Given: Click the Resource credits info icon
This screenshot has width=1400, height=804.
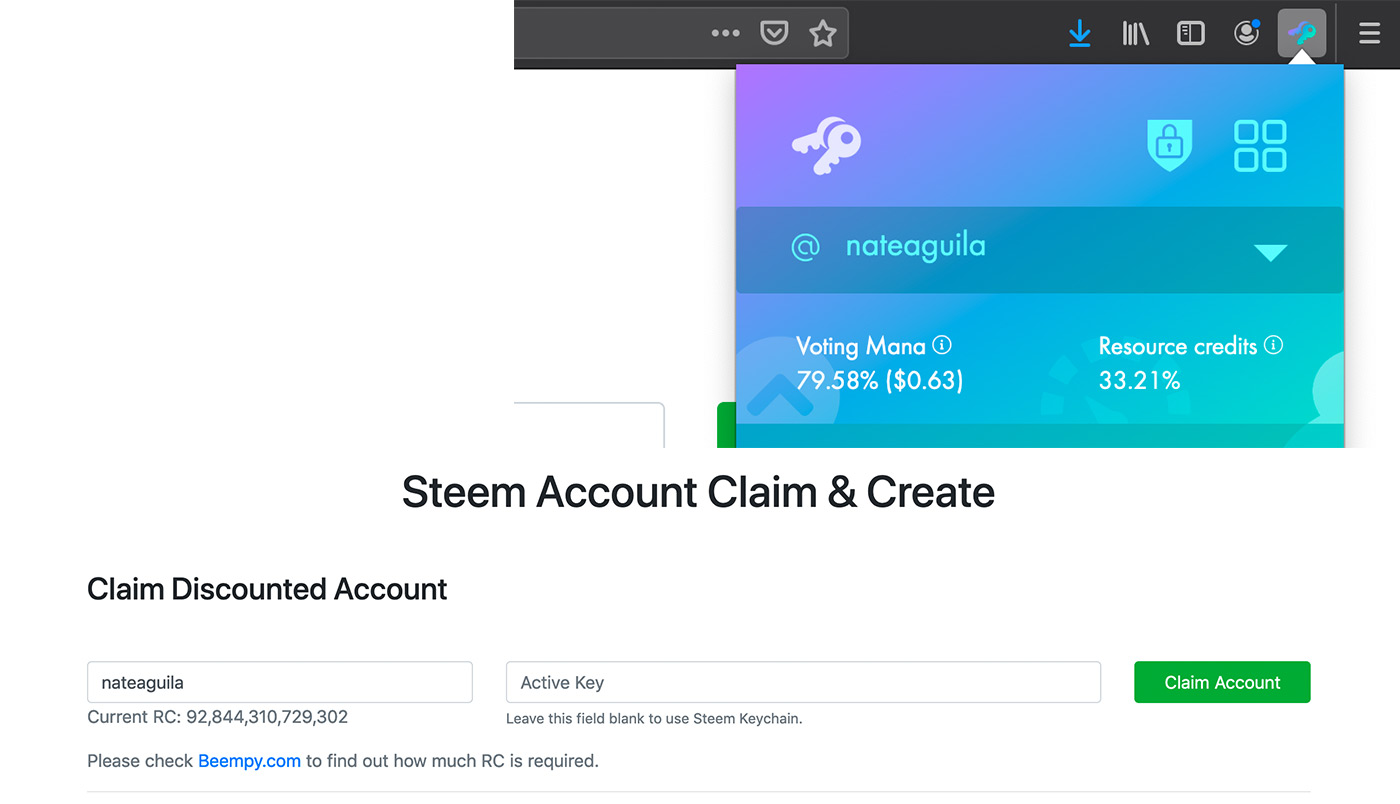Looking at the screenshot, I should click(x=1274, y=344).
